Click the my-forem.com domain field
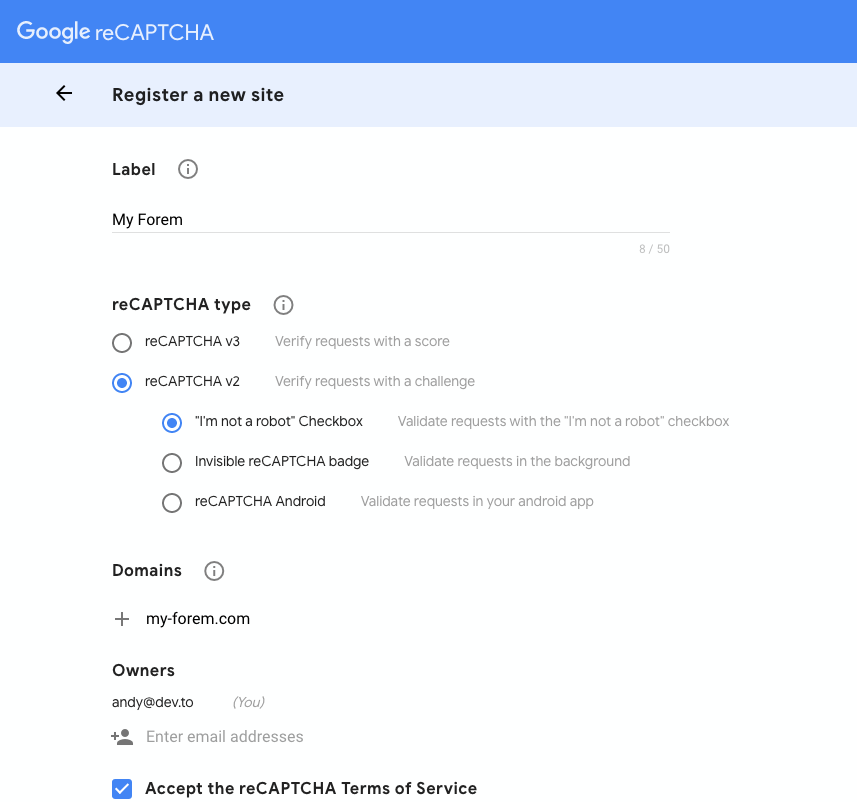 pyautogui.click(x=198, y=619)
